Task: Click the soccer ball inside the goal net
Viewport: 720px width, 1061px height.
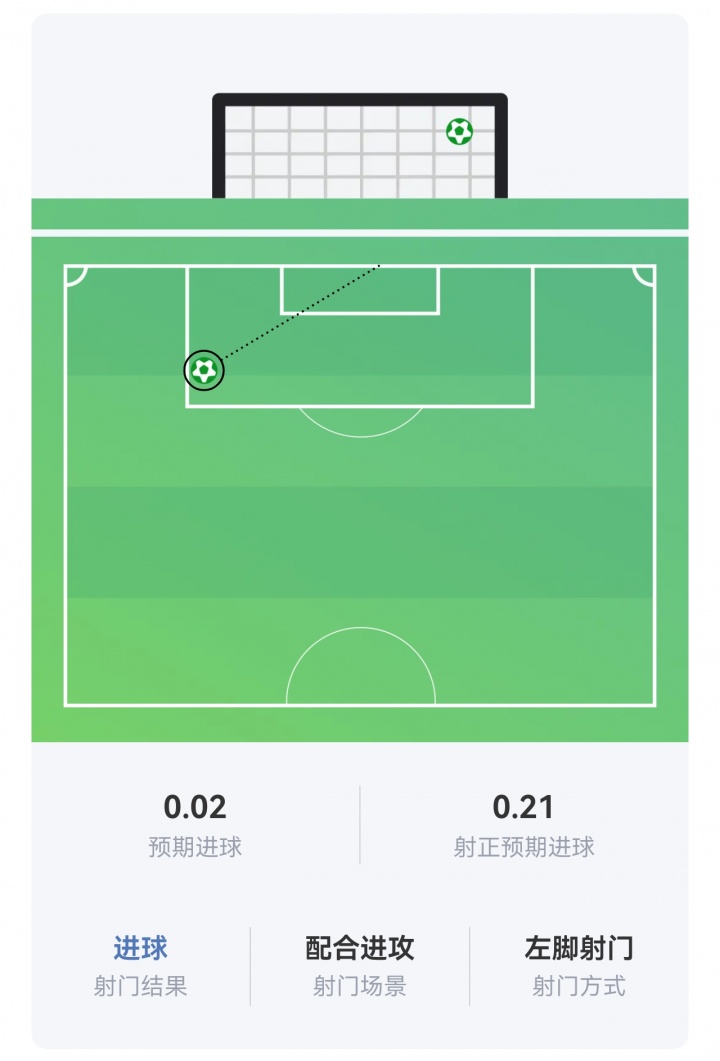Action: [x=459, y=131]
